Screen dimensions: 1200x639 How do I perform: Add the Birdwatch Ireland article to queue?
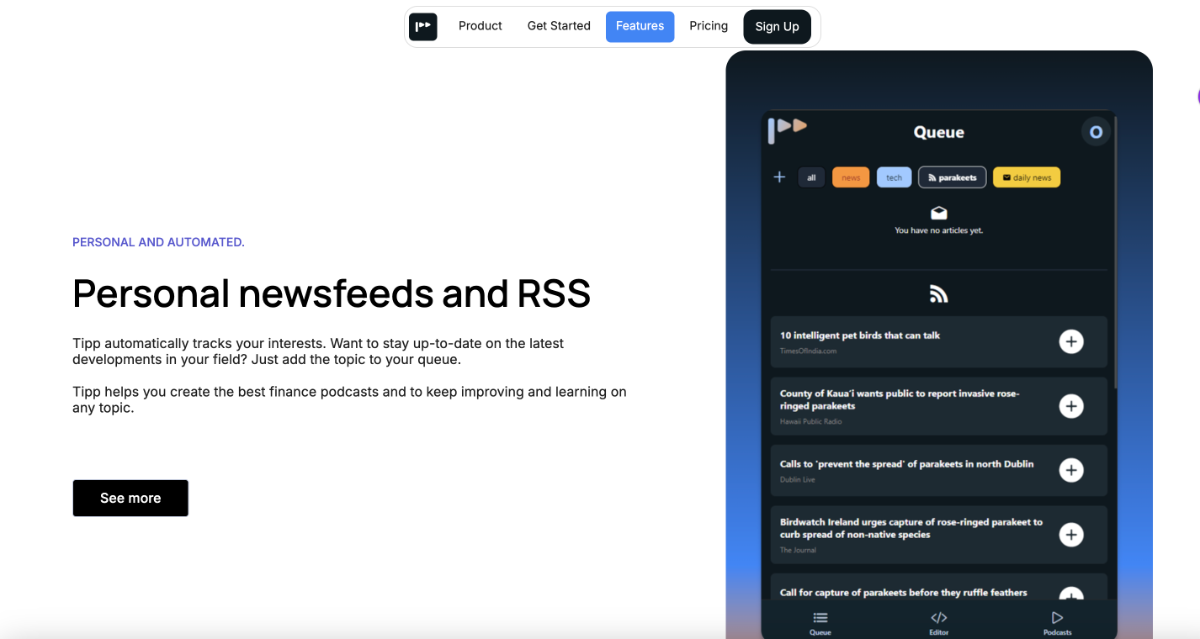point(1071,535)
